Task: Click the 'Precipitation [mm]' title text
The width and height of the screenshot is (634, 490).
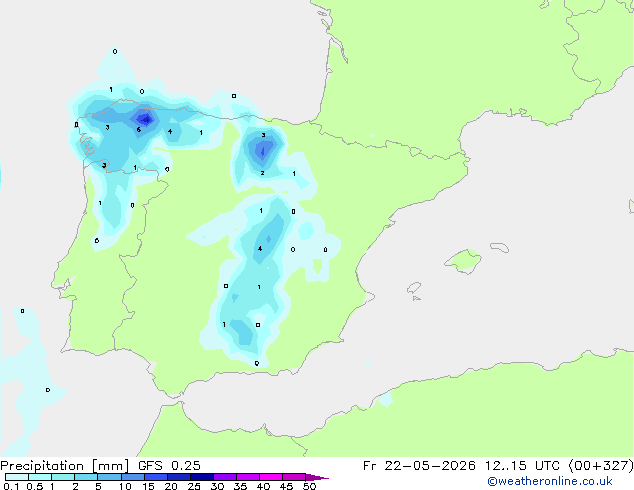Action: point(64,466)
